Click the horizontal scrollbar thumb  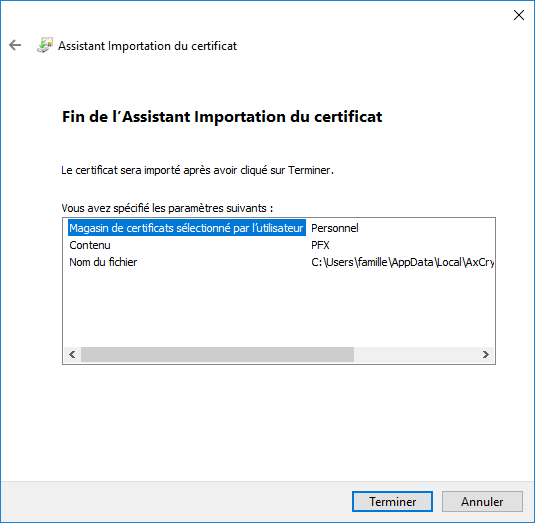tap(217, 354)
